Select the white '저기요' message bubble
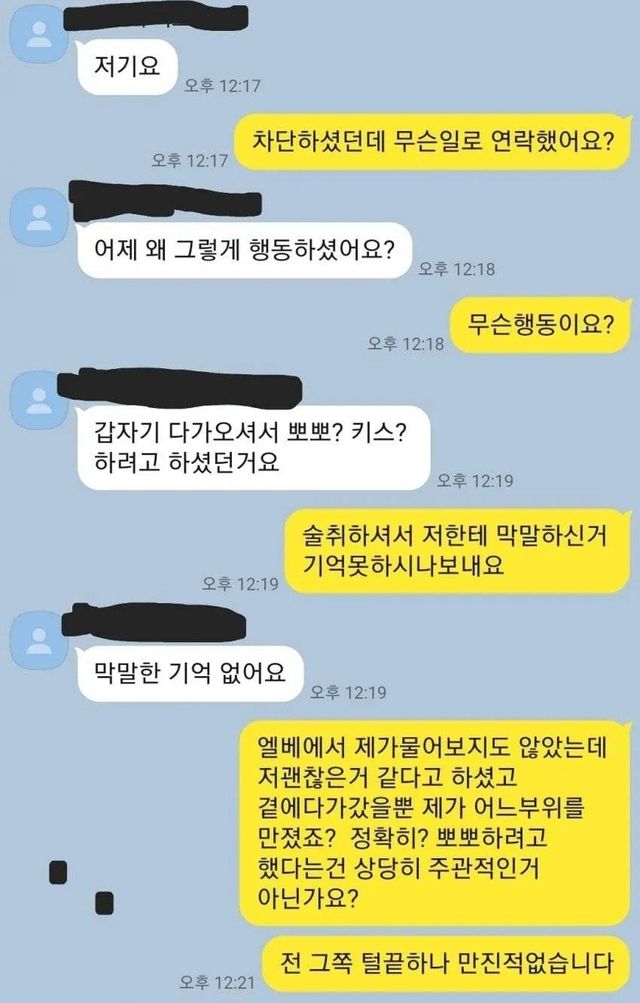Image resolution: width=640 pixels, height=1003 pixels. (127, 67)
